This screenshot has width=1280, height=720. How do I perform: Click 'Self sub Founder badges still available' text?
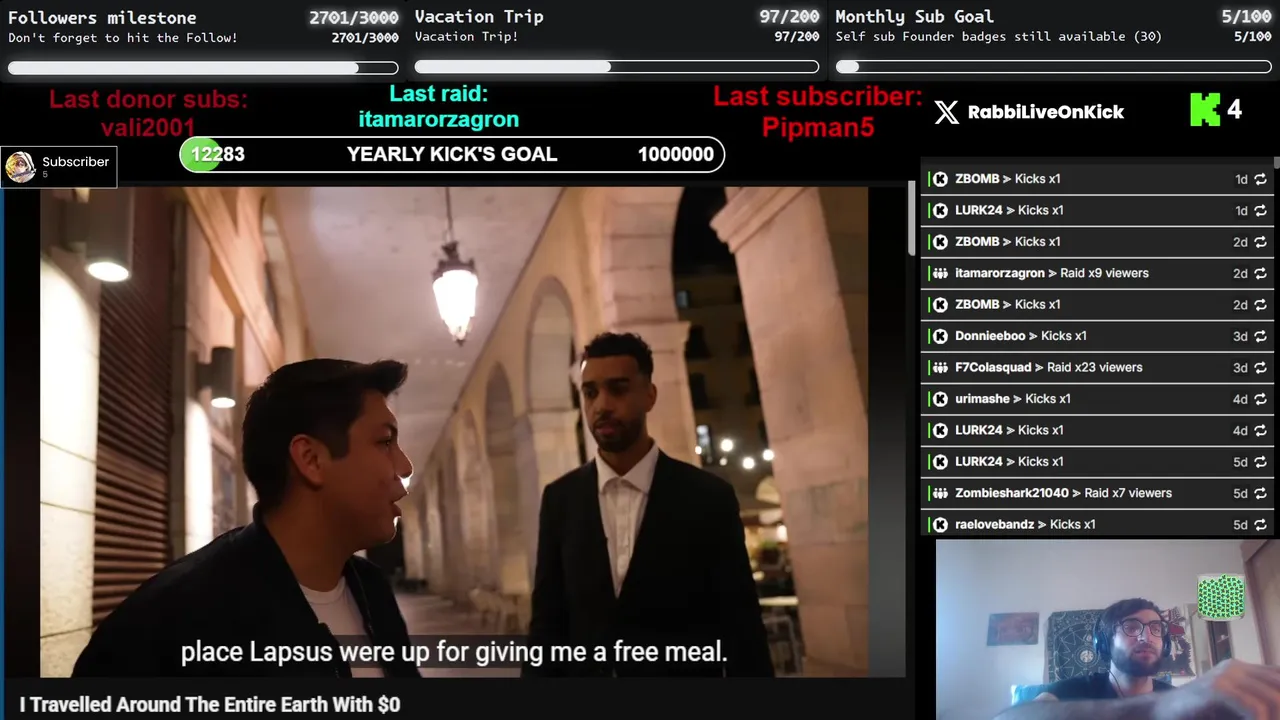999,37
